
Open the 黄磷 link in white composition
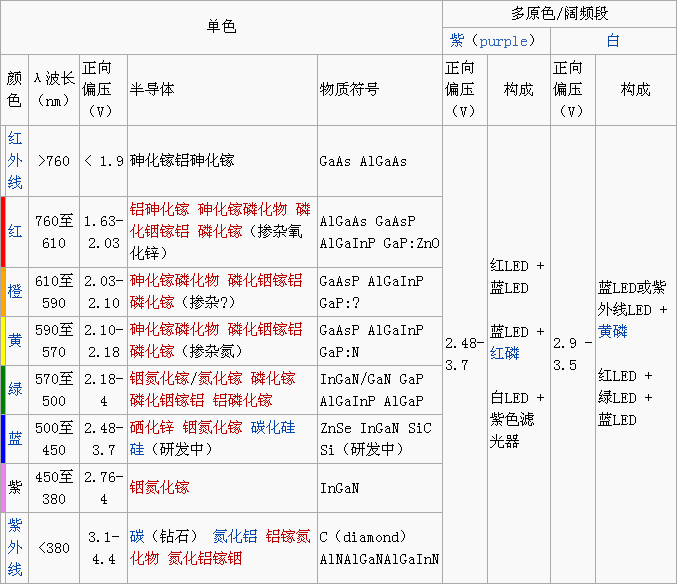click(x=613, y=331)
